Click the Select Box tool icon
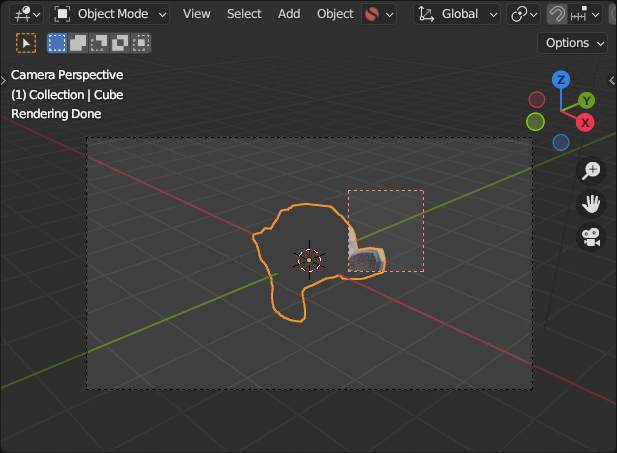Image resolution: width=617 pixels, height=453 pixels. (x=26, y=43)
